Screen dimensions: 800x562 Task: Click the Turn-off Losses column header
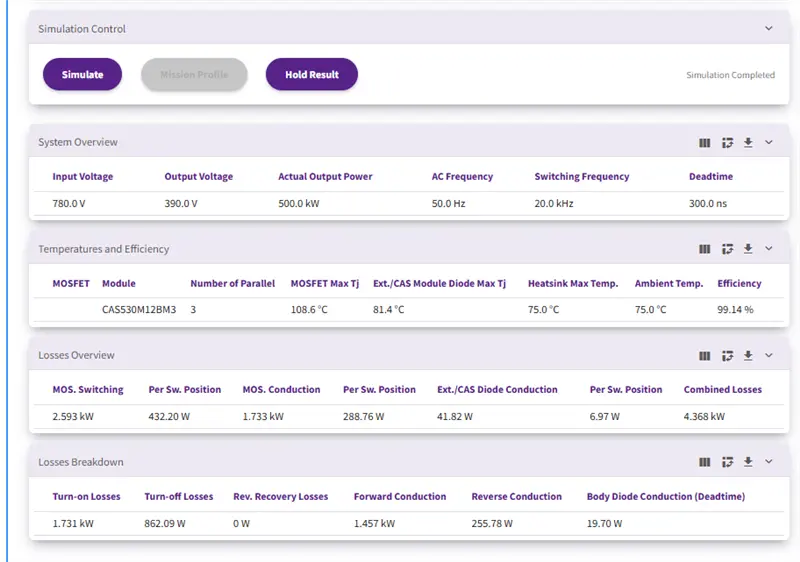click(179, 497)
